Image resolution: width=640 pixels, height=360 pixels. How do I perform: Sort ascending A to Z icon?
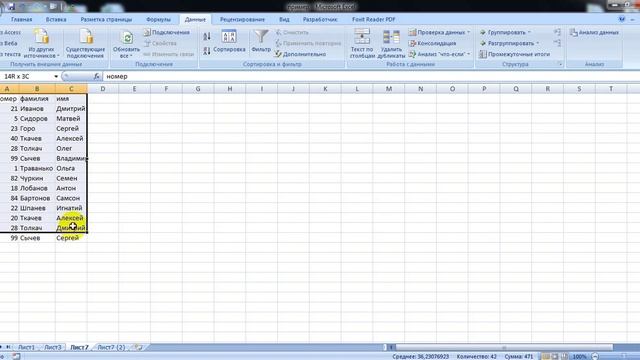[x=207, y=37]
